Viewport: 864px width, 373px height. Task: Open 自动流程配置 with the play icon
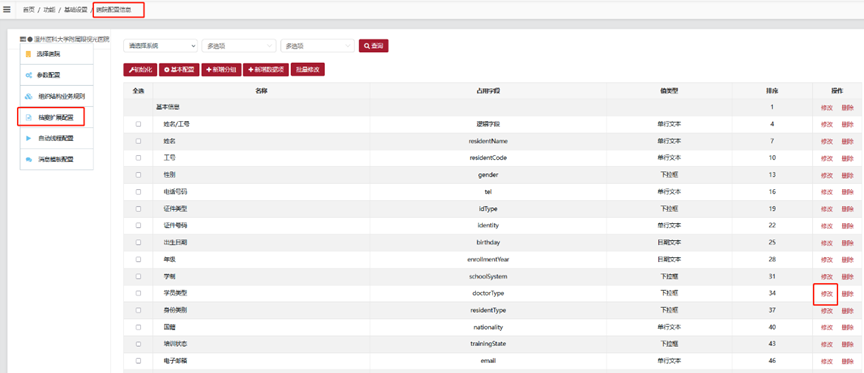point(57,138)
